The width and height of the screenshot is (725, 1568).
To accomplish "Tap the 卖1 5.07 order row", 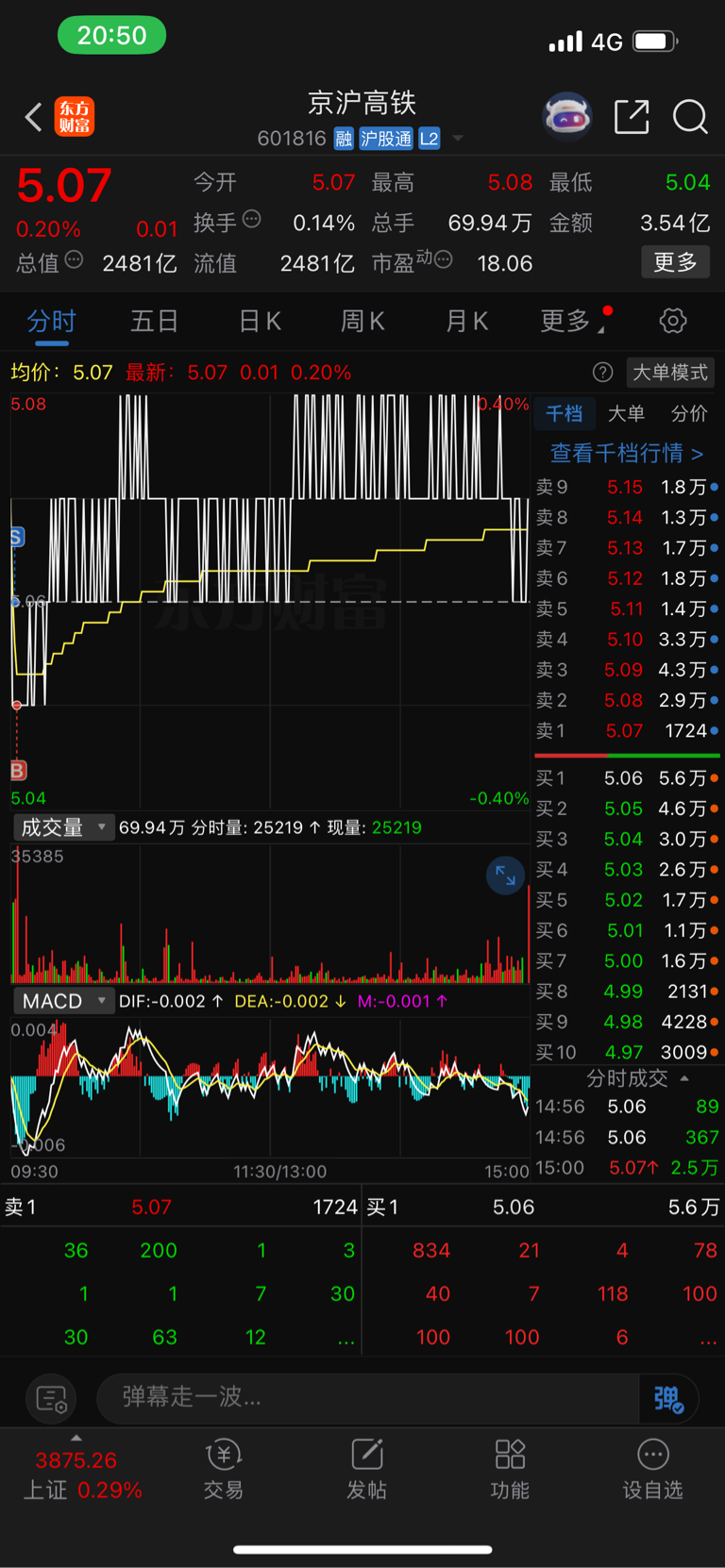I will [x=627, y=731].
